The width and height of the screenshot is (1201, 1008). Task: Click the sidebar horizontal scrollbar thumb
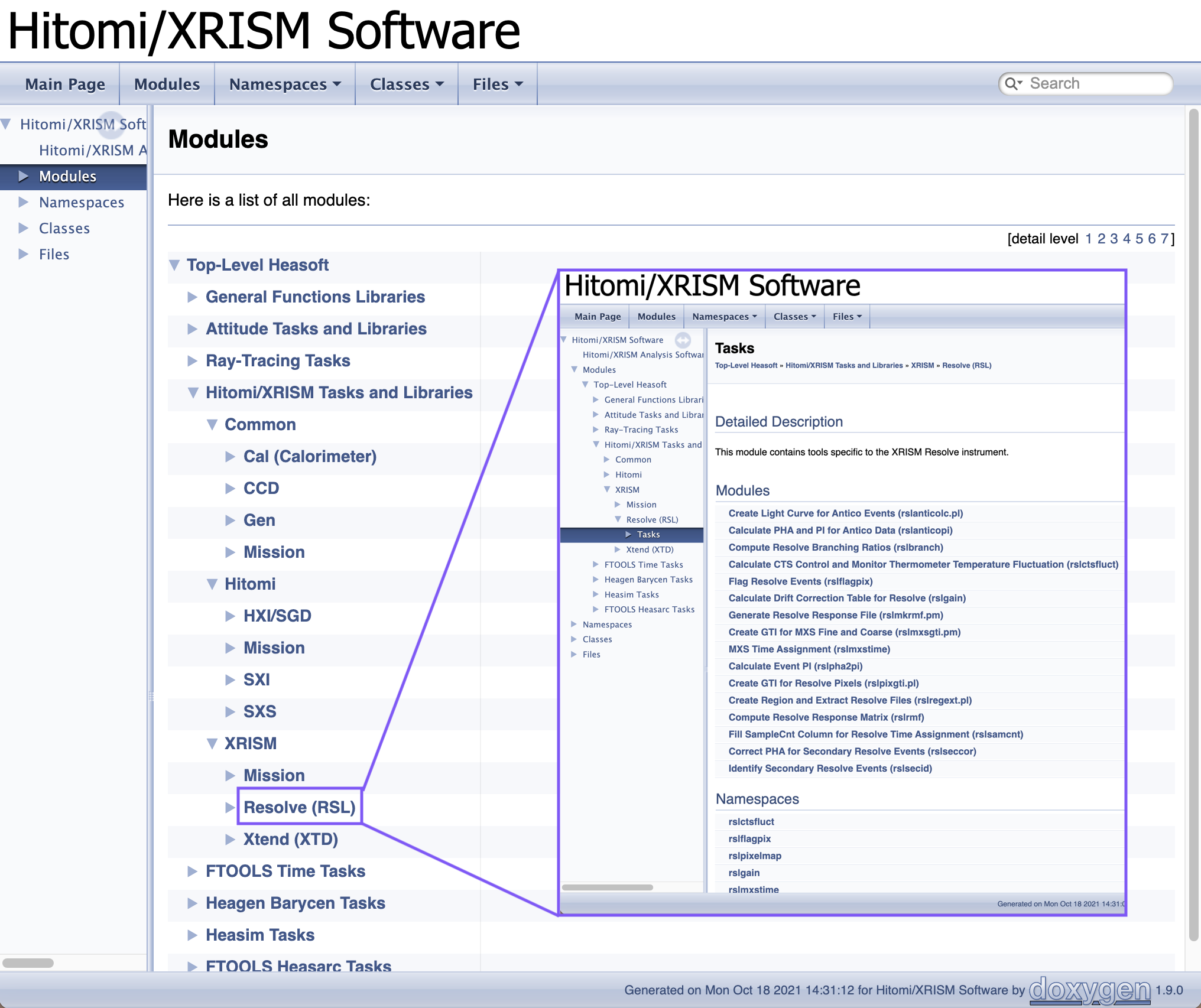(28, 963)
